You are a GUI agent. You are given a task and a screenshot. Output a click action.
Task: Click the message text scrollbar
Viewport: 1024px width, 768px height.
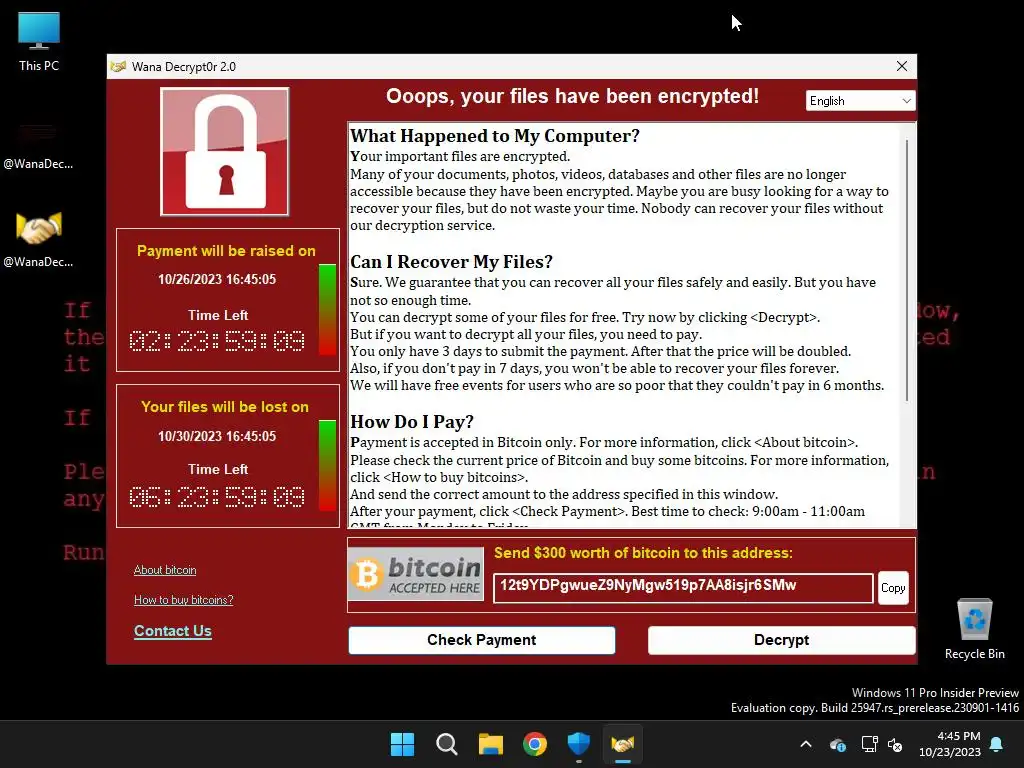(906, 270)
